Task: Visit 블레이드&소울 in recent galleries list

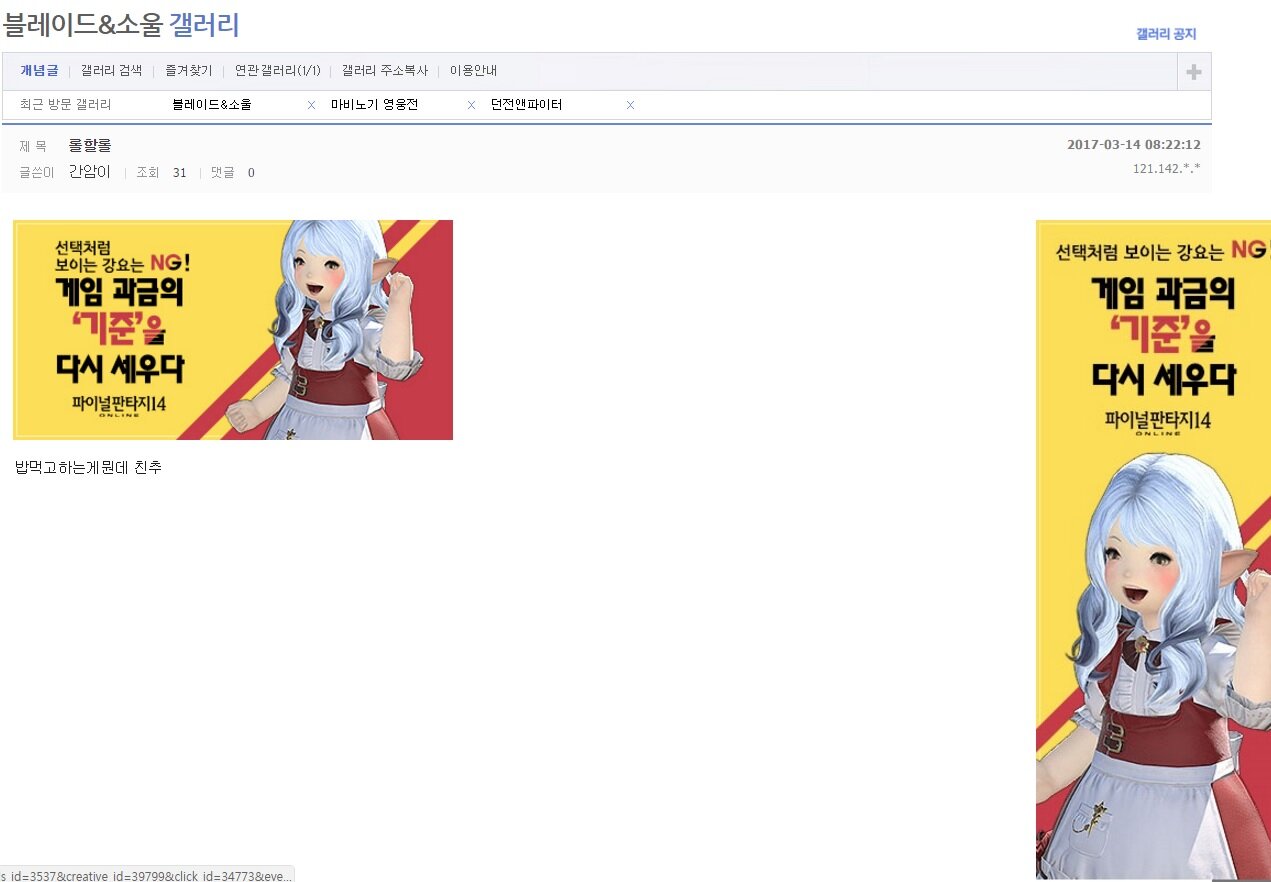Action: click(x=212, y=105)
